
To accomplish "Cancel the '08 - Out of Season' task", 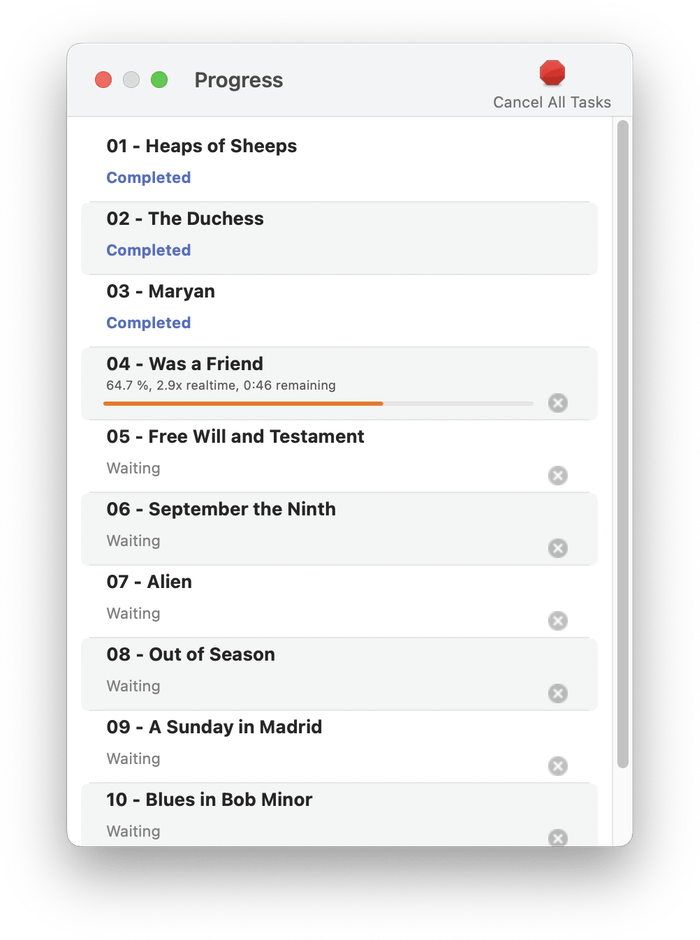I will tap(557, 693).
